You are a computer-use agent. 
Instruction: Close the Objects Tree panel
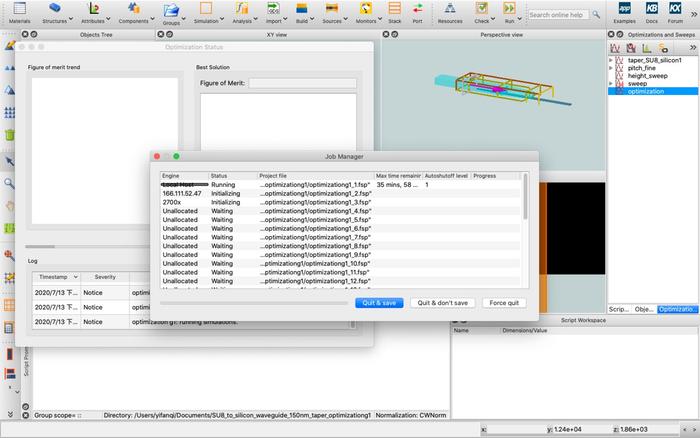[x=25, y=34]
